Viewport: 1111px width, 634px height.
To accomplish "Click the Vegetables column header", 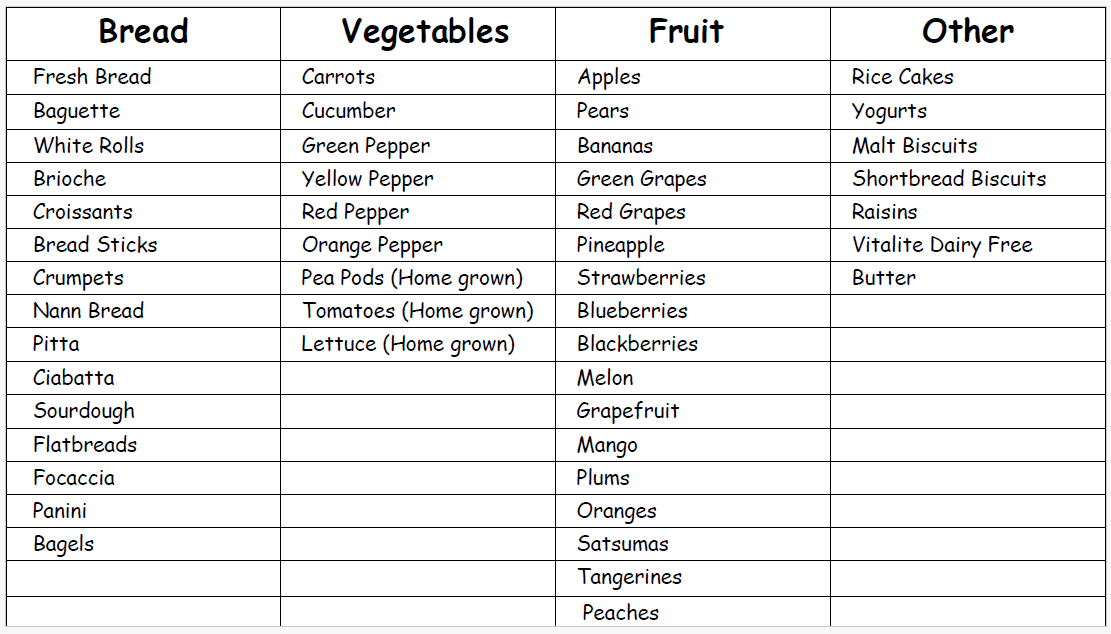I will [x=425, y=32].
